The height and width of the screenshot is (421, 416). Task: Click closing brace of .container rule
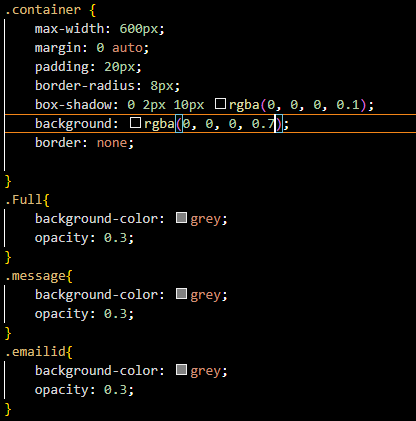tap(8, 181)
